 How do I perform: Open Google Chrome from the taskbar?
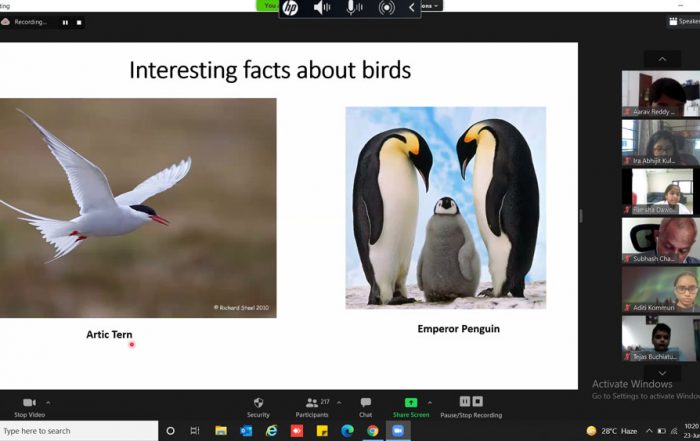(x=372, y=431)
